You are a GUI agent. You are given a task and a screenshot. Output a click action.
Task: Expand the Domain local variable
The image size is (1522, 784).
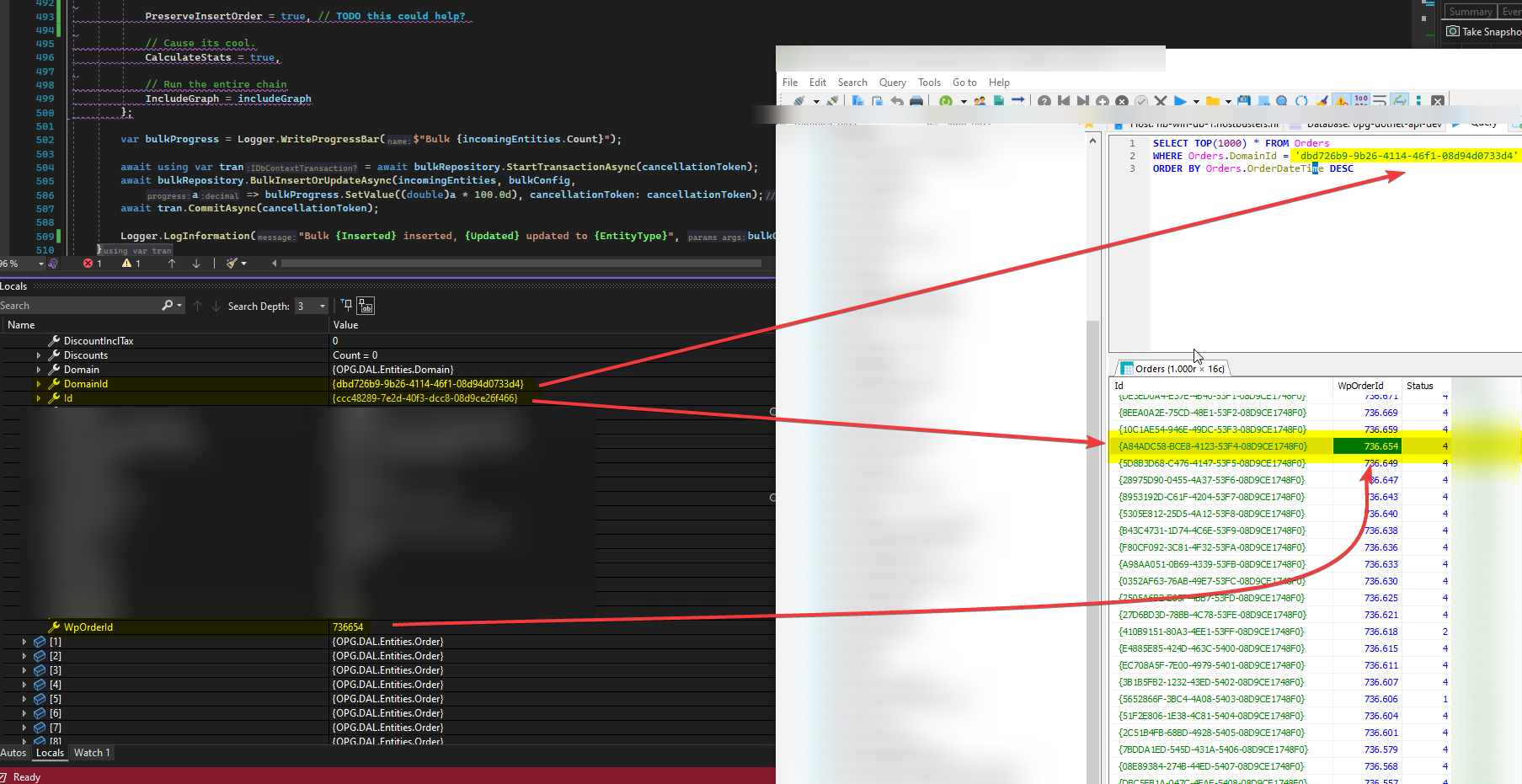click(38, 370)
